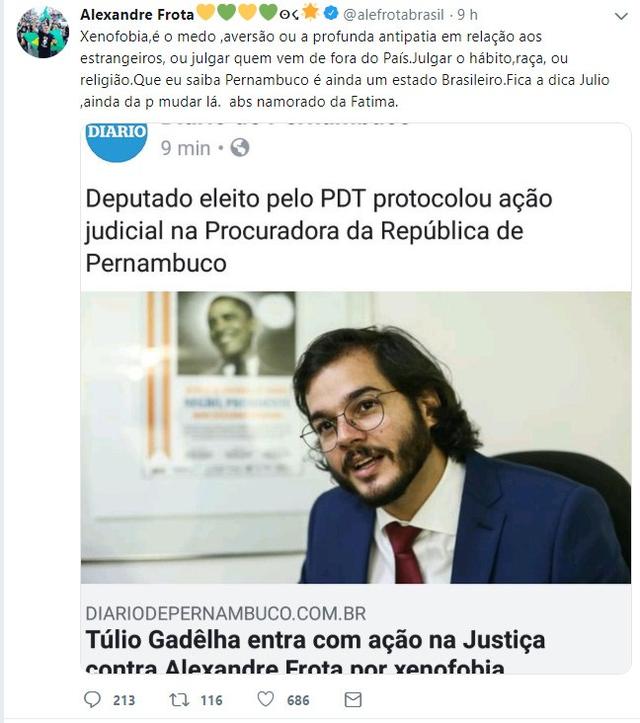Open Túlio Gadêlha article headline

click(x=315, y=652)
